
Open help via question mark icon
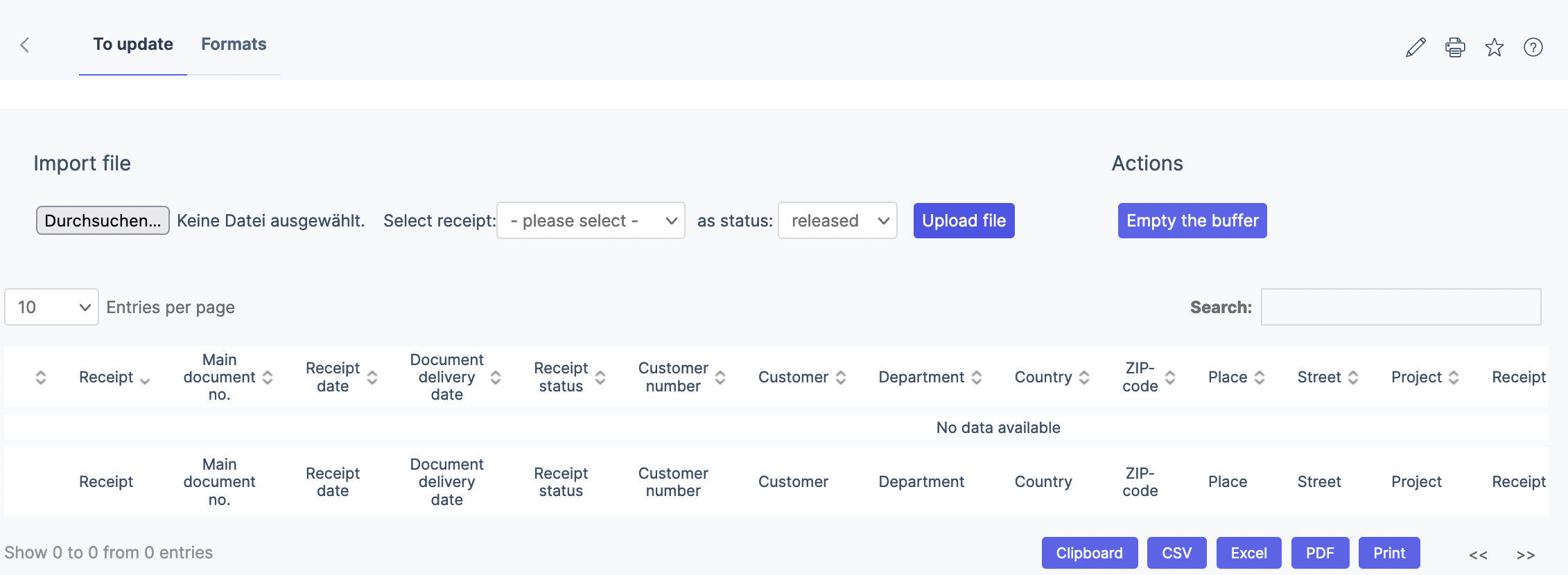click(x=1533, y=47)
